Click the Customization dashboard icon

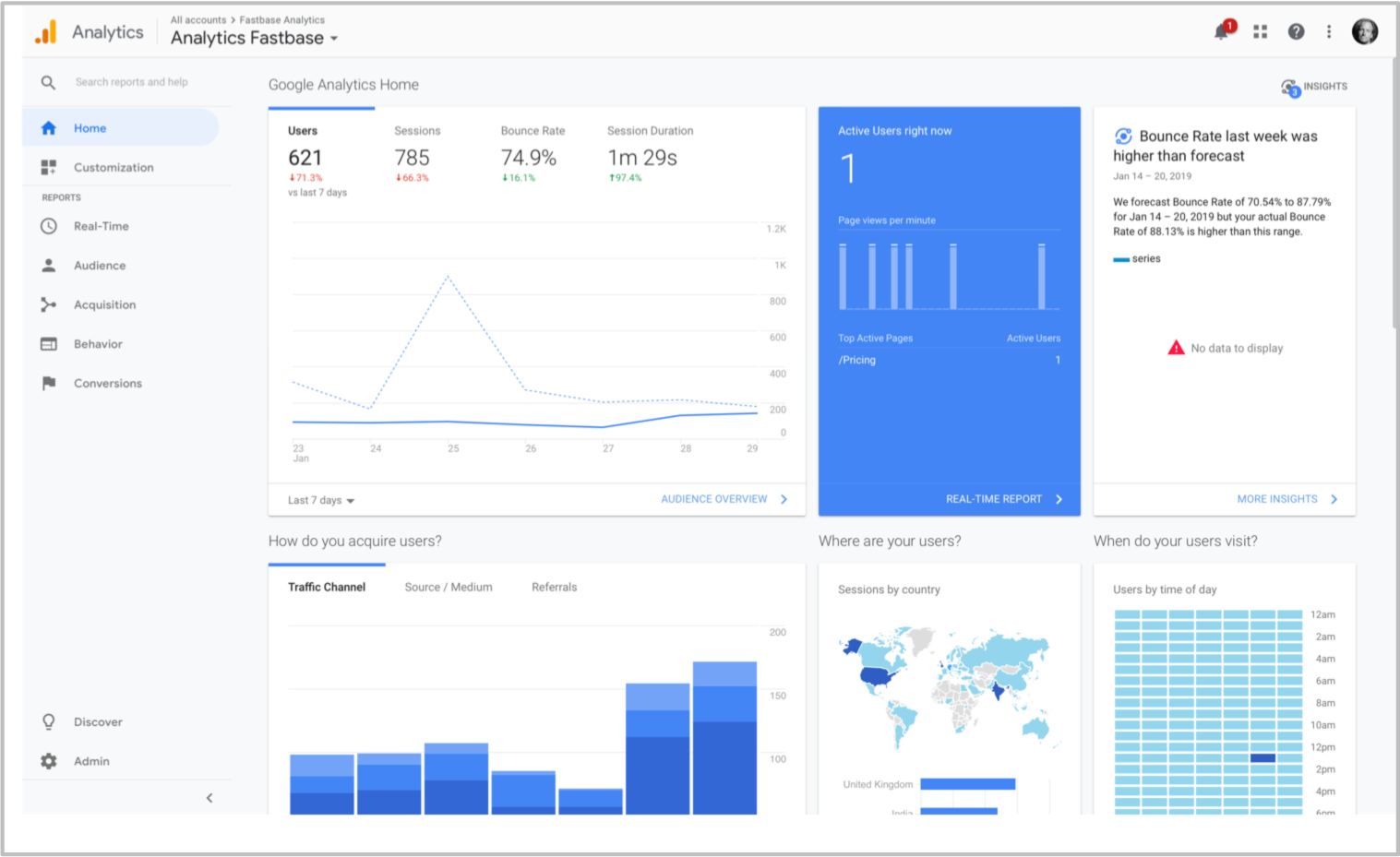(49, 167)
